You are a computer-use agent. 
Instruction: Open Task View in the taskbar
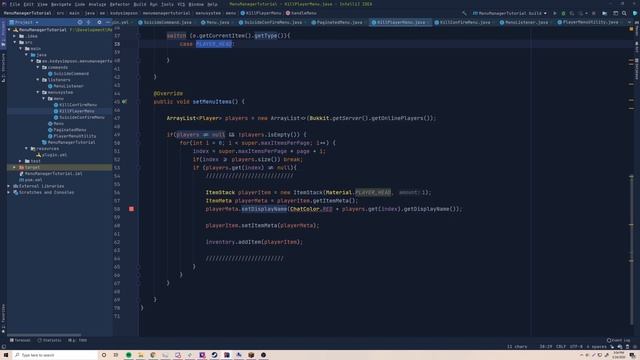[x=116, y=355]
